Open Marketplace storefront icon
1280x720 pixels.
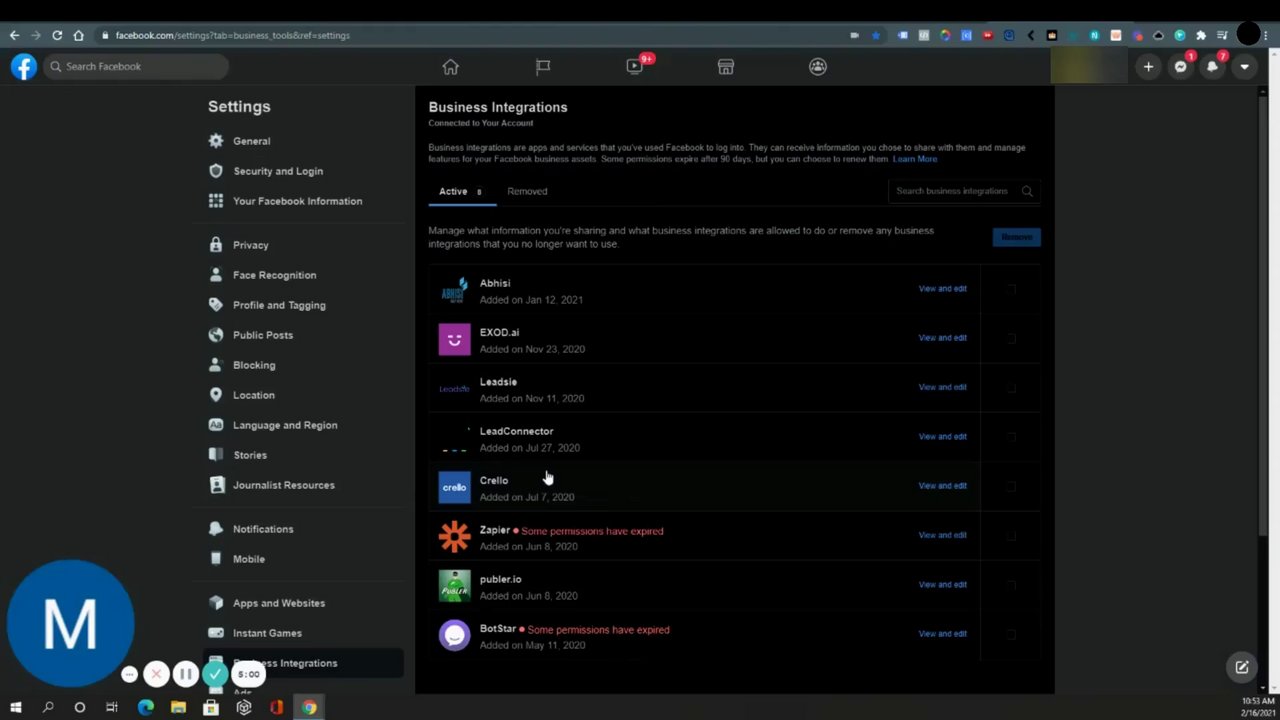click(726, 66)
